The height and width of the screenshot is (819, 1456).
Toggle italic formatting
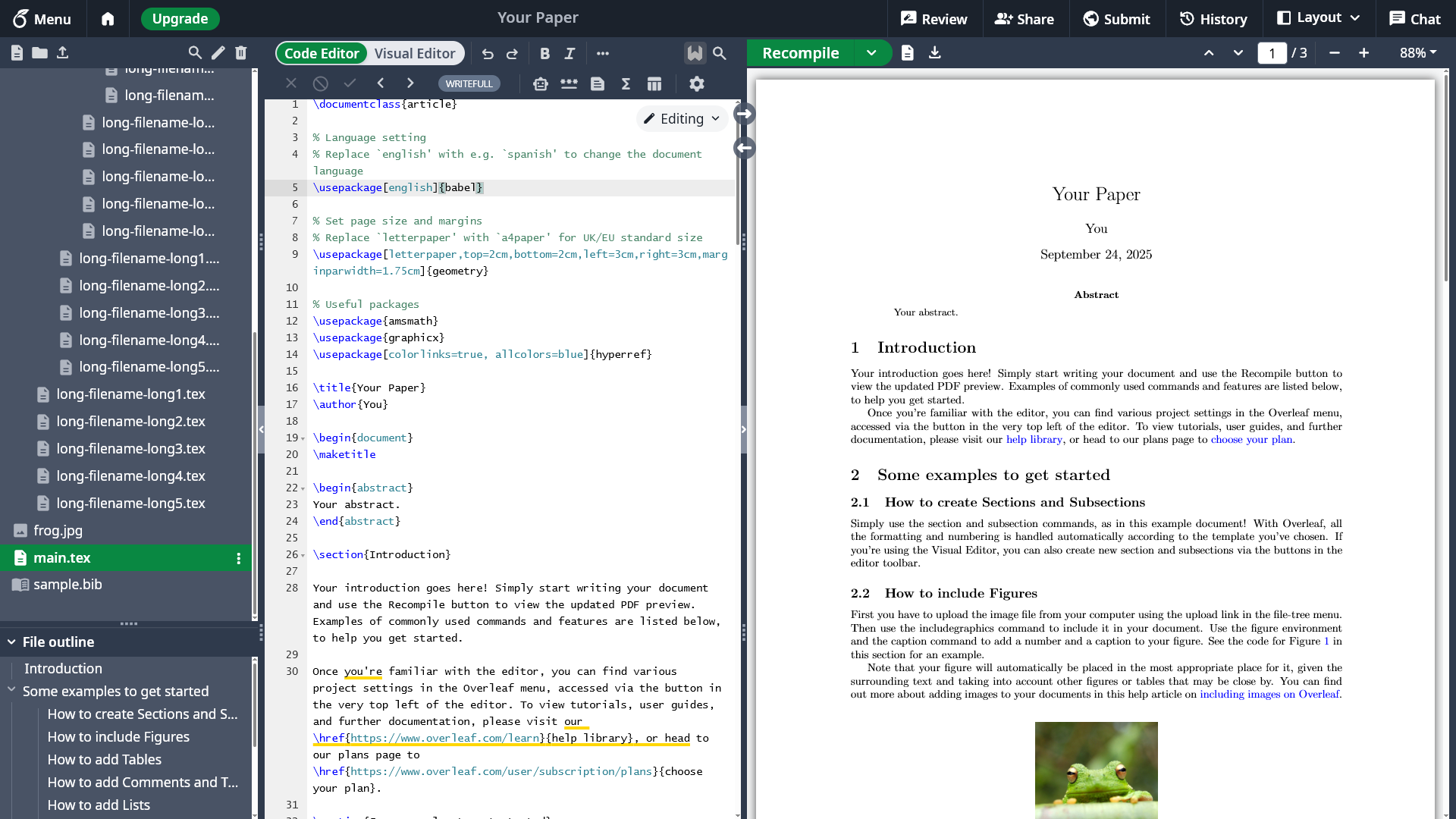(x=570, y=54)
